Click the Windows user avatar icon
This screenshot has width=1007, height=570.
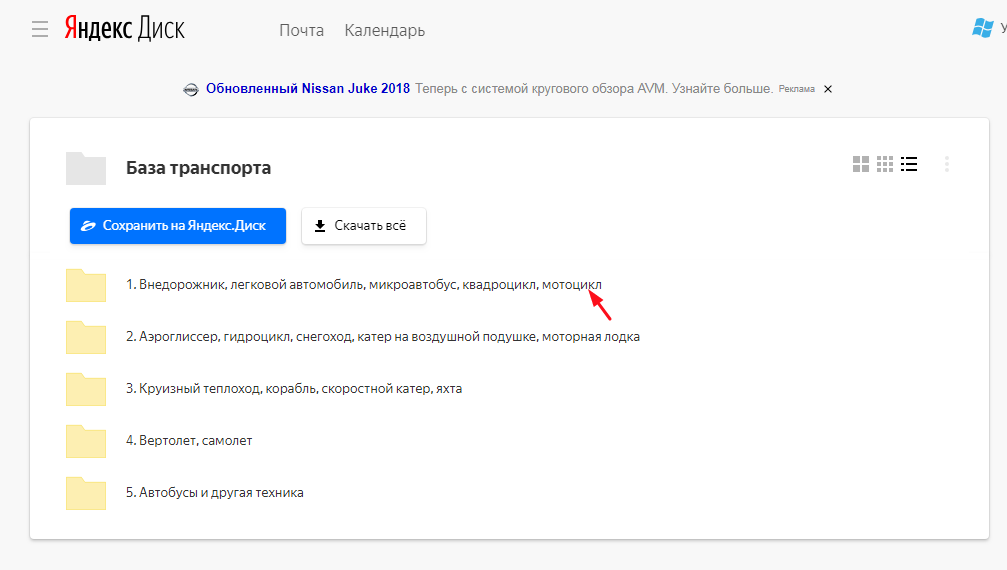(x=982, y=28)
